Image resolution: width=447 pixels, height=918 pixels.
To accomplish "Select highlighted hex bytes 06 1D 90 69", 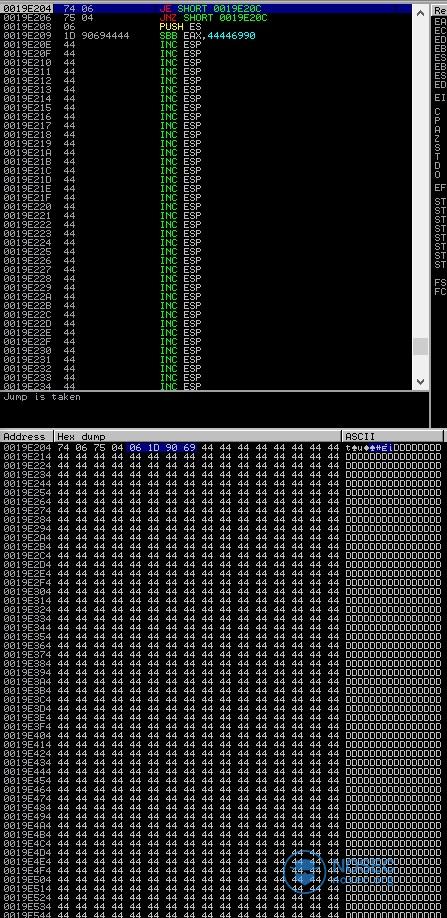I will pyautogui.click(x=162, y=448).
